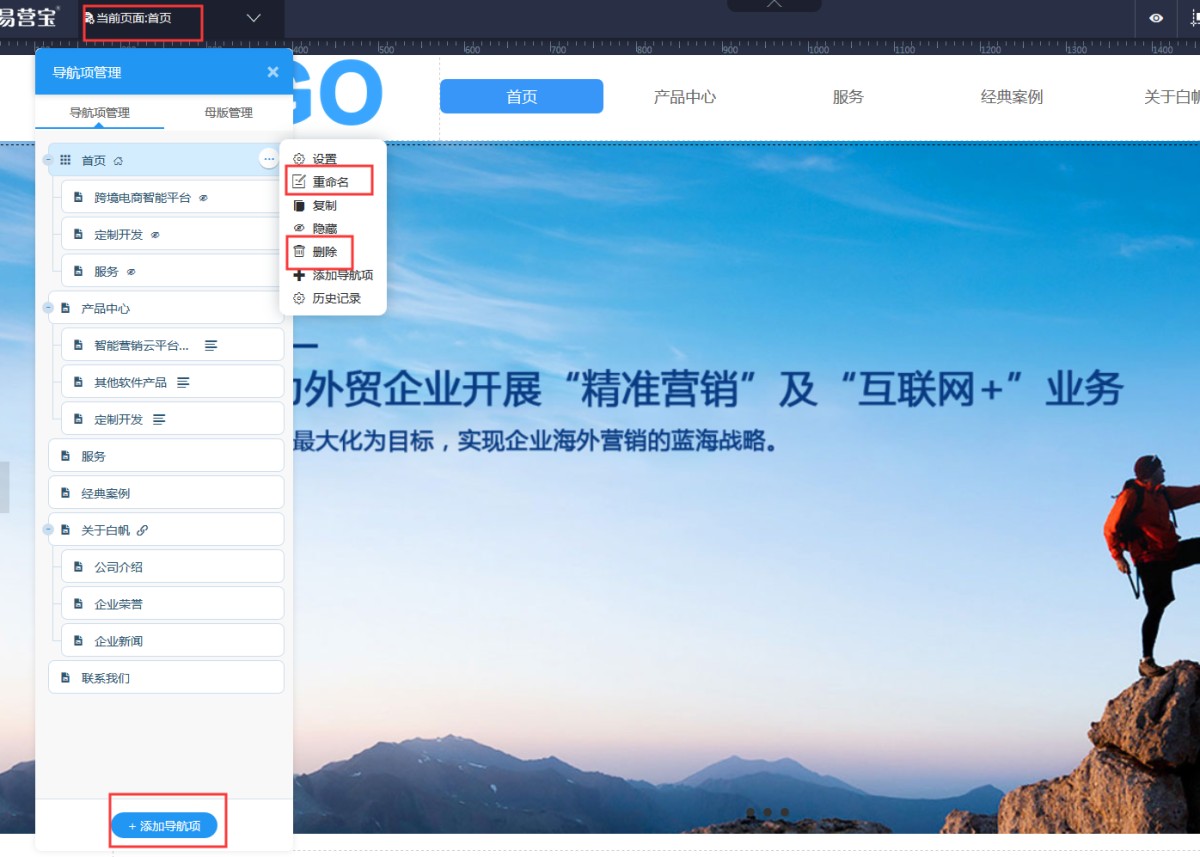Click the list icon beside 其他软件产品
The height and width of the screenshot is (857, 1200).
tap(183, 382)
